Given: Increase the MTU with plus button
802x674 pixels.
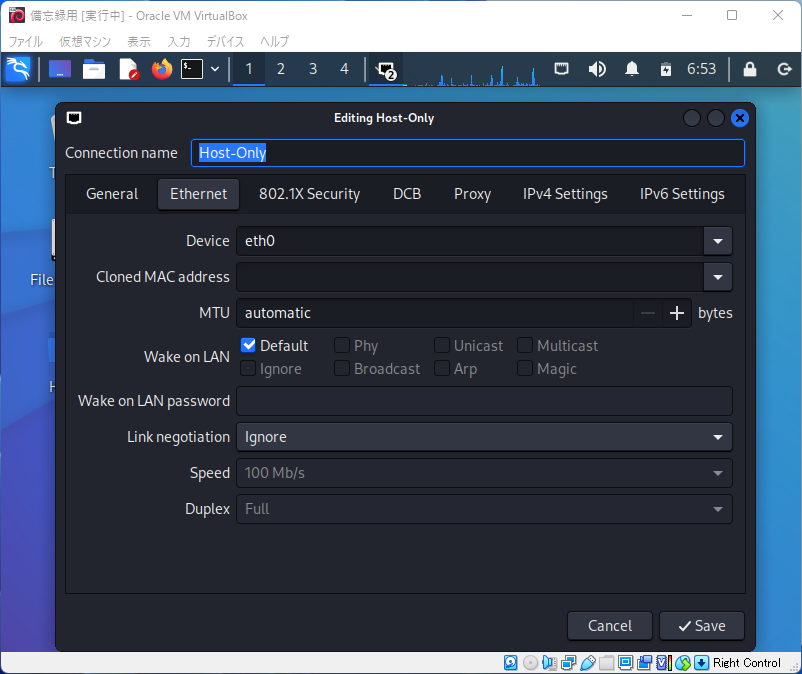Looking at the screenshot, I should [677, 313].
